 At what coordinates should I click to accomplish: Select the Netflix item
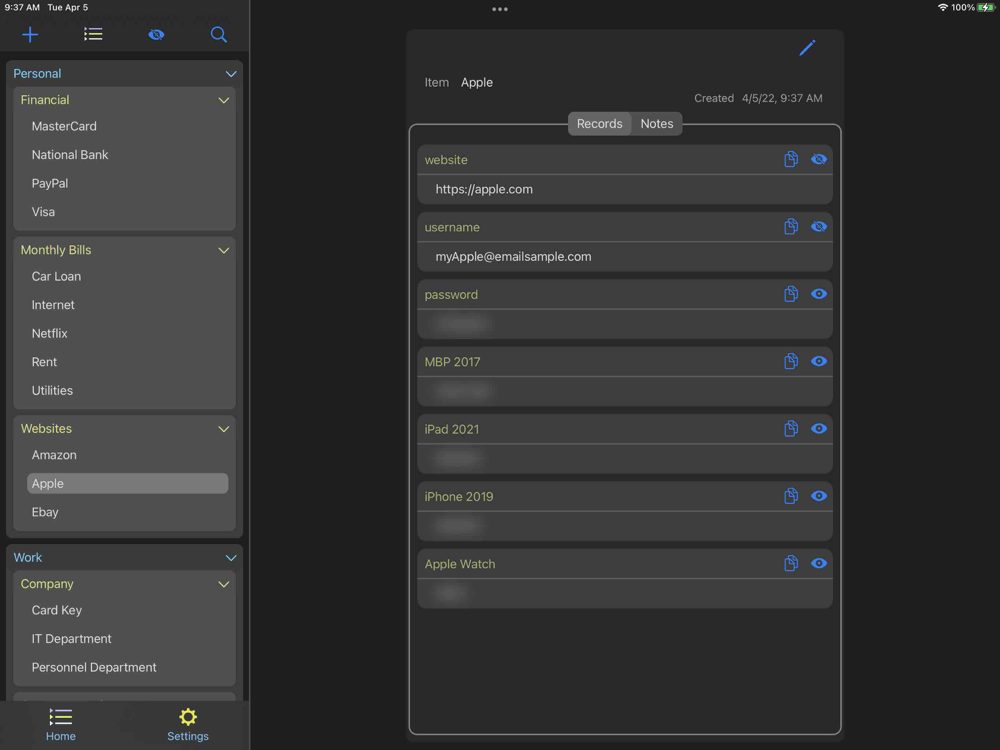(49, 334)
